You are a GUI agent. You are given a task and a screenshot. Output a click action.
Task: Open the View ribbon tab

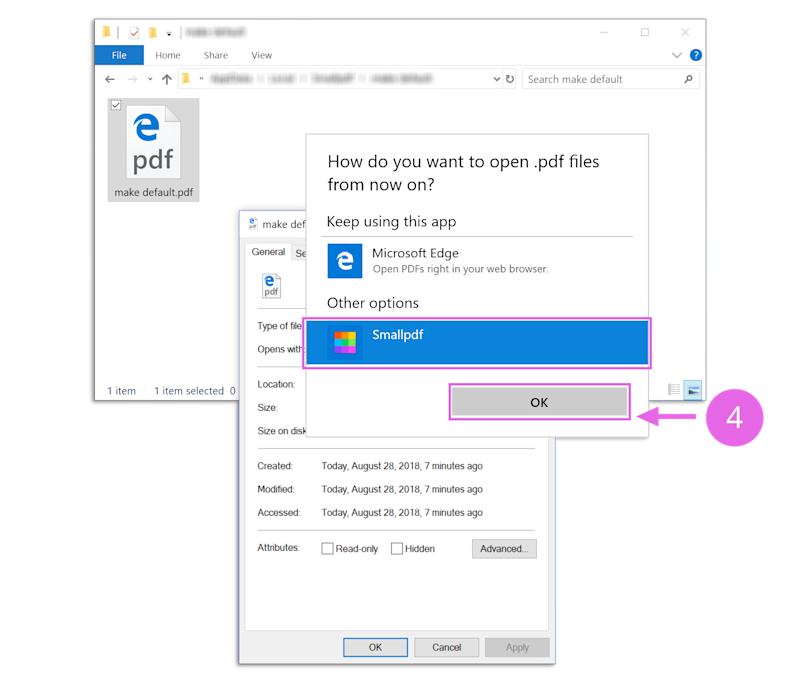click(261, 55)
